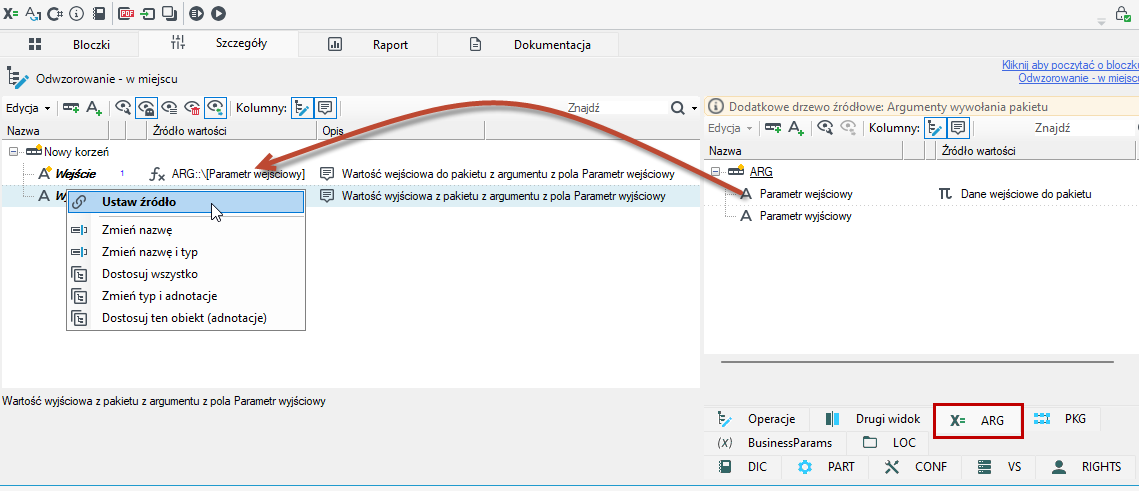Open link Kliknij aby poczytać o bloczku

coord(1070,65)
